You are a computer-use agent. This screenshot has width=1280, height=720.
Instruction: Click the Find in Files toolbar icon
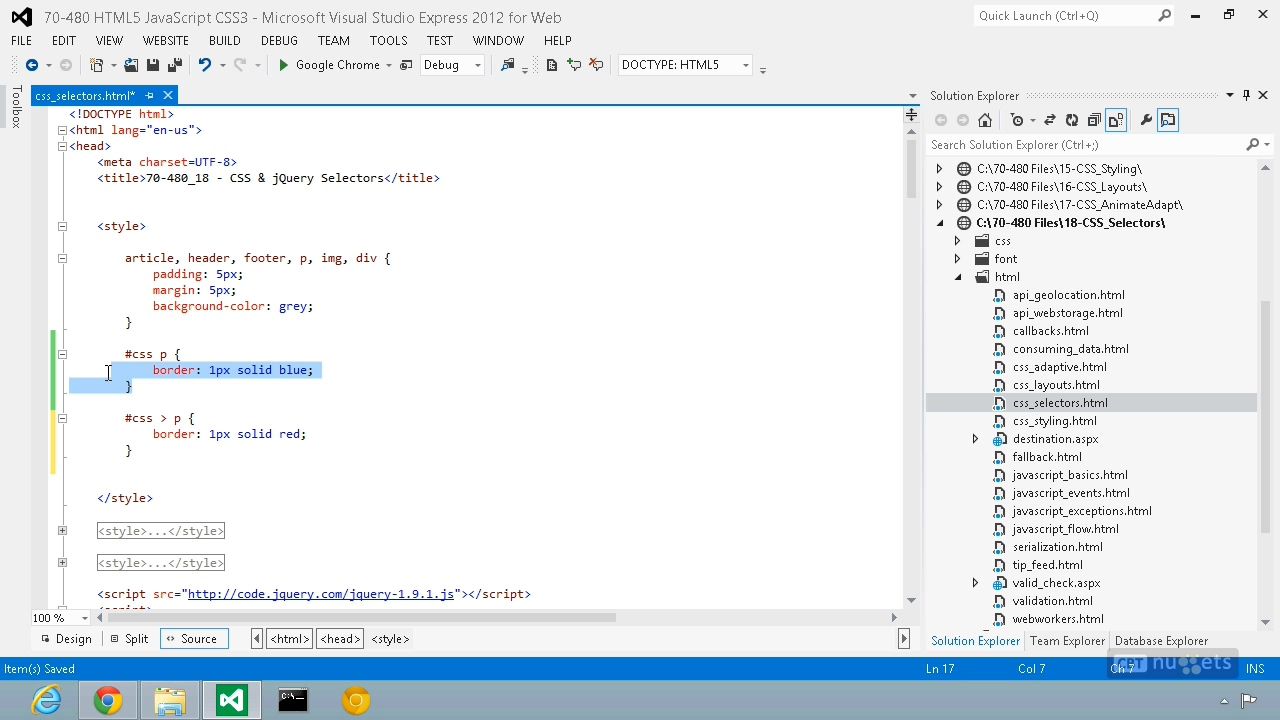coord(508,65)
